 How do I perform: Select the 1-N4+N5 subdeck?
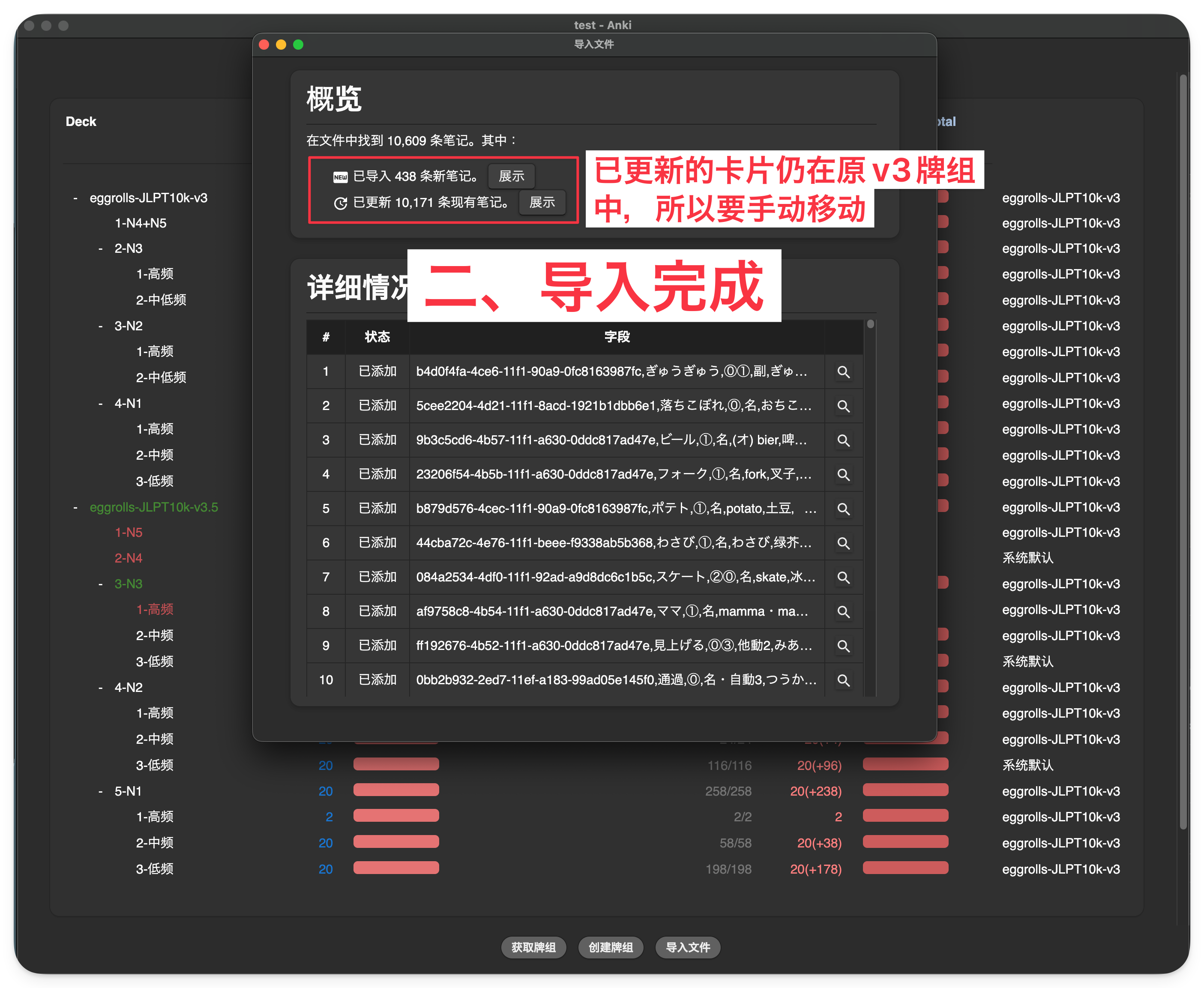coord(141,223)
